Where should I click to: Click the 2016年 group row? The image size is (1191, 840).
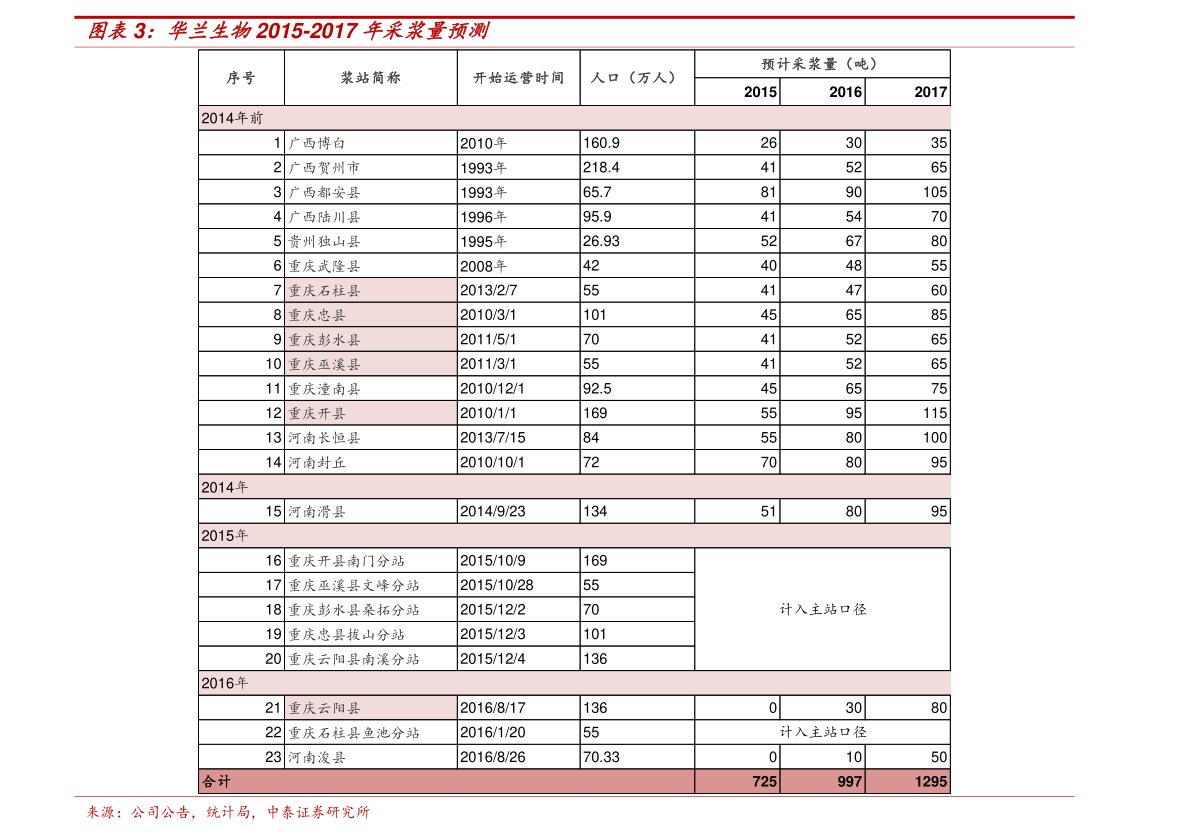574,683
